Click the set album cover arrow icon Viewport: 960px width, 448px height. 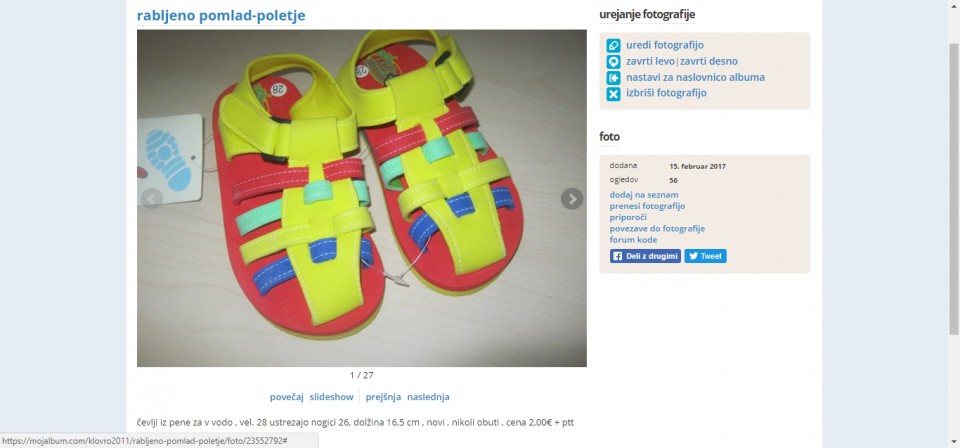(x=613, y=78)
